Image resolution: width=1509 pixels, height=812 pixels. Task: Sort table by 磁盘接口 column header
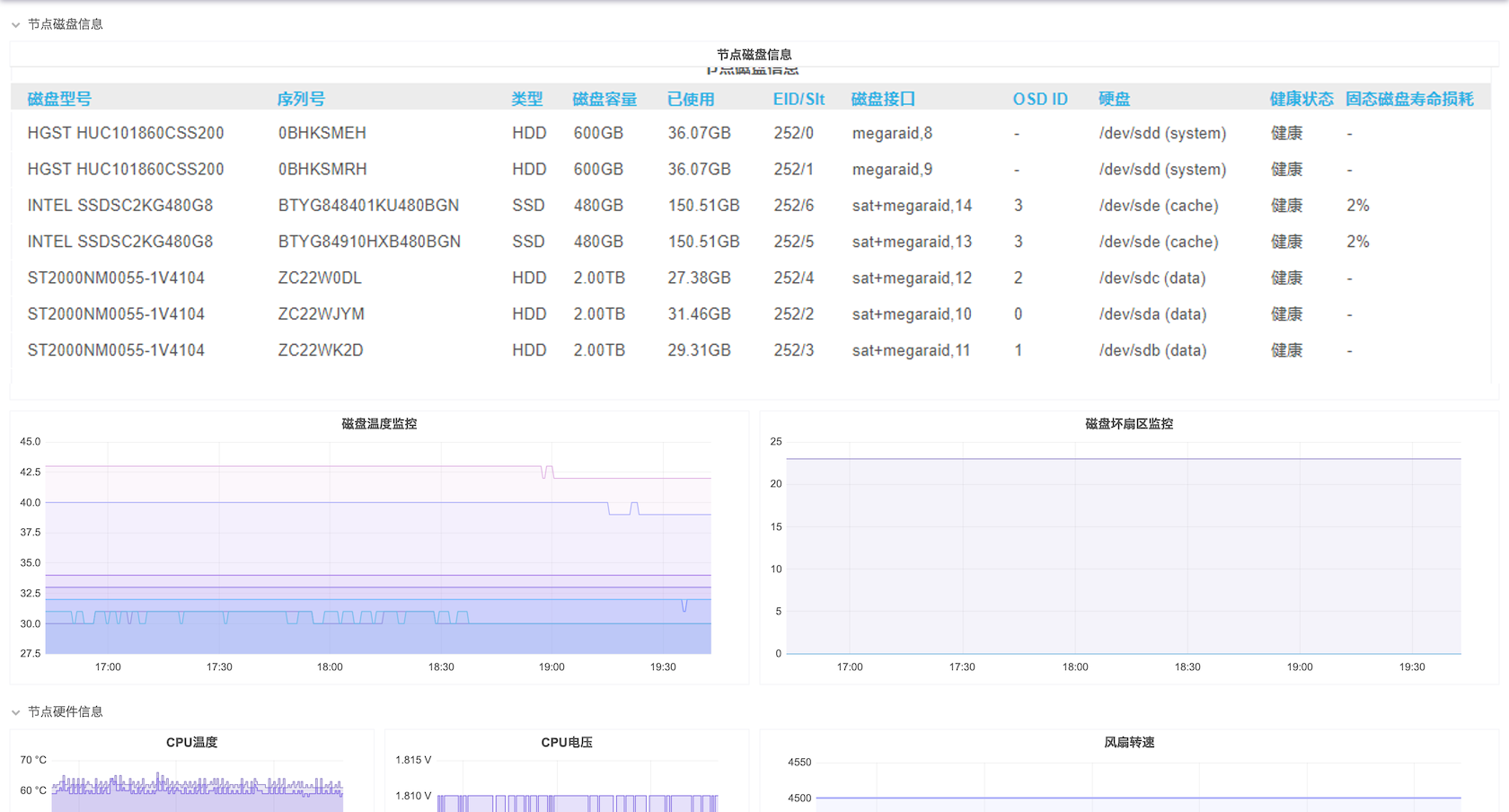click(x=883, y=99)
